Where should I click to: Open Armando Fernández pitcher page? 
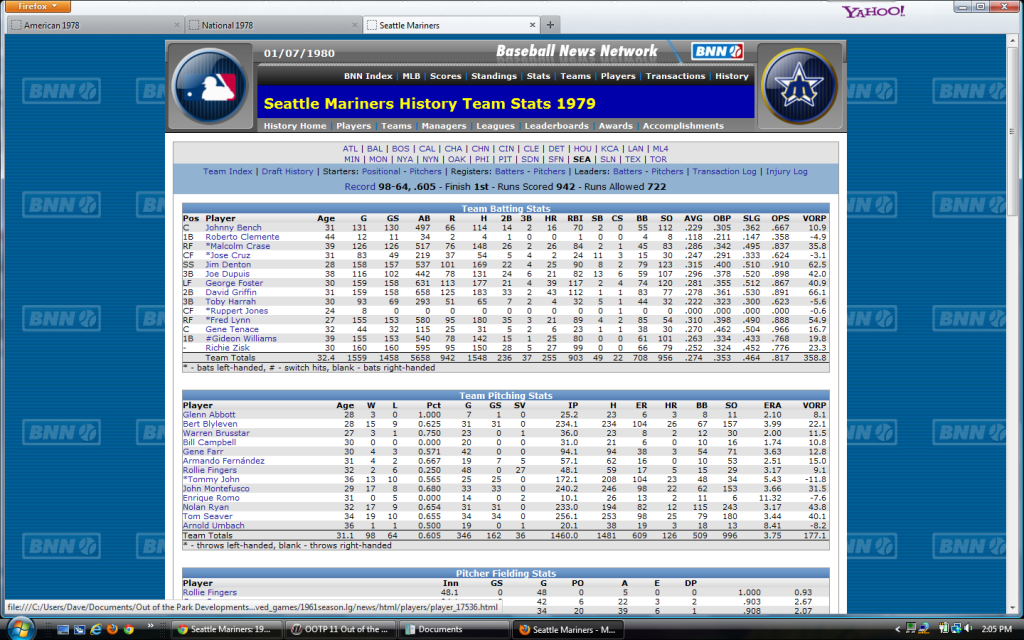tap(223, 461)
